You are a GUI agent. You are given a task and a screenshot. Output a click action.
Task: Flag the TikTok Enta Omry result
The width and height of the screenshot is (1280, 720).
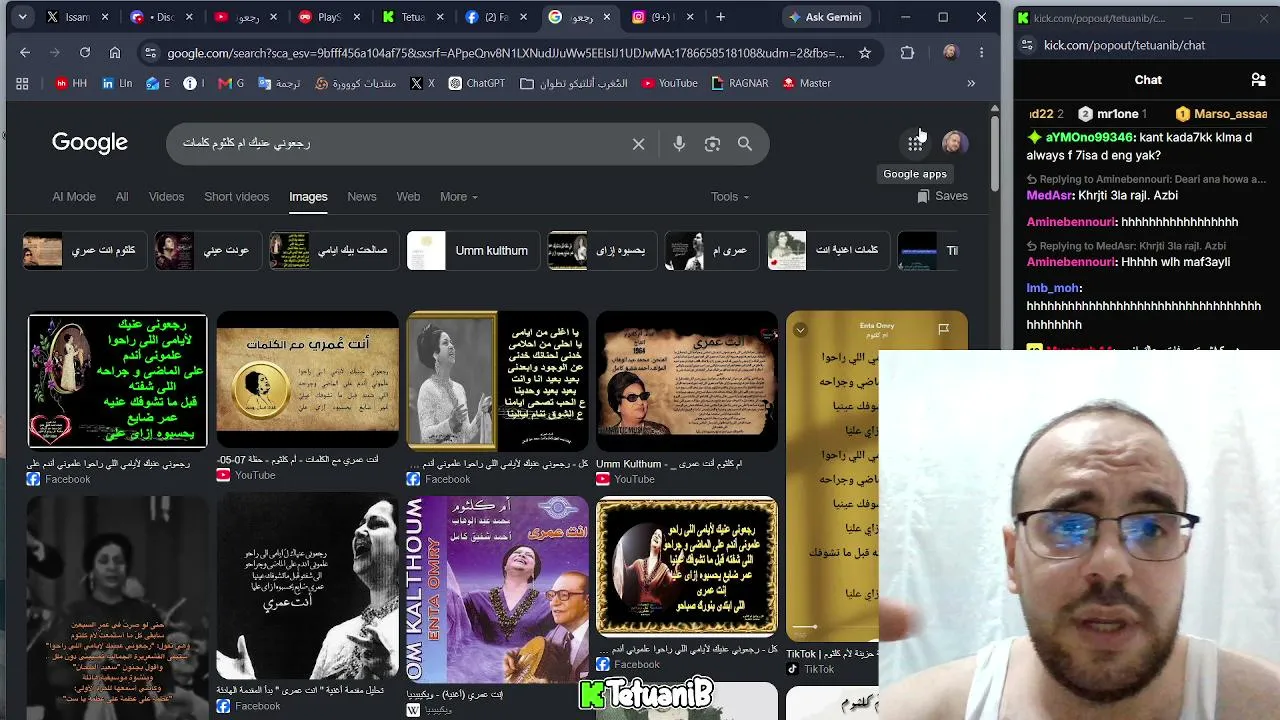(943, 330)
